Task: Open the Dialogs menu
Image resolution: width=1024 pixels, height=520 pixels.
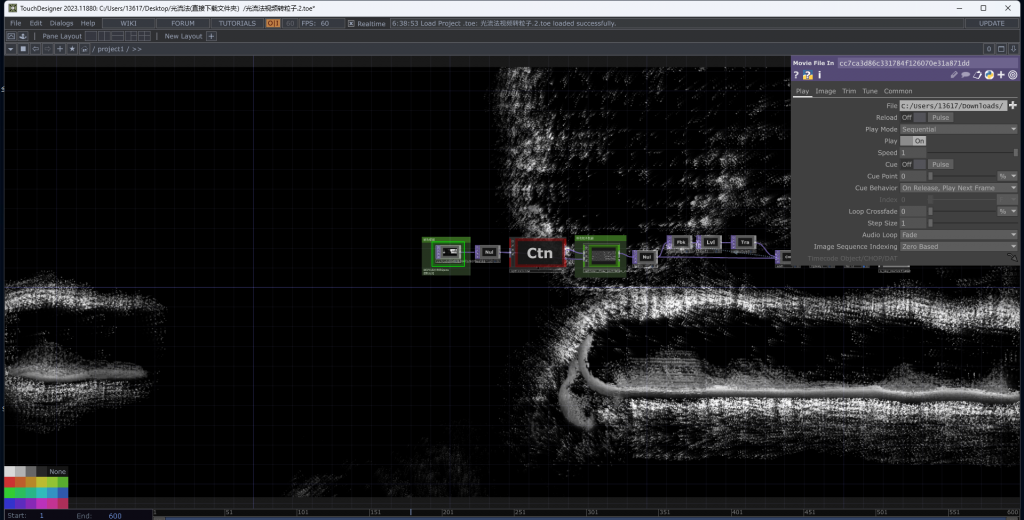Action: 61,23
